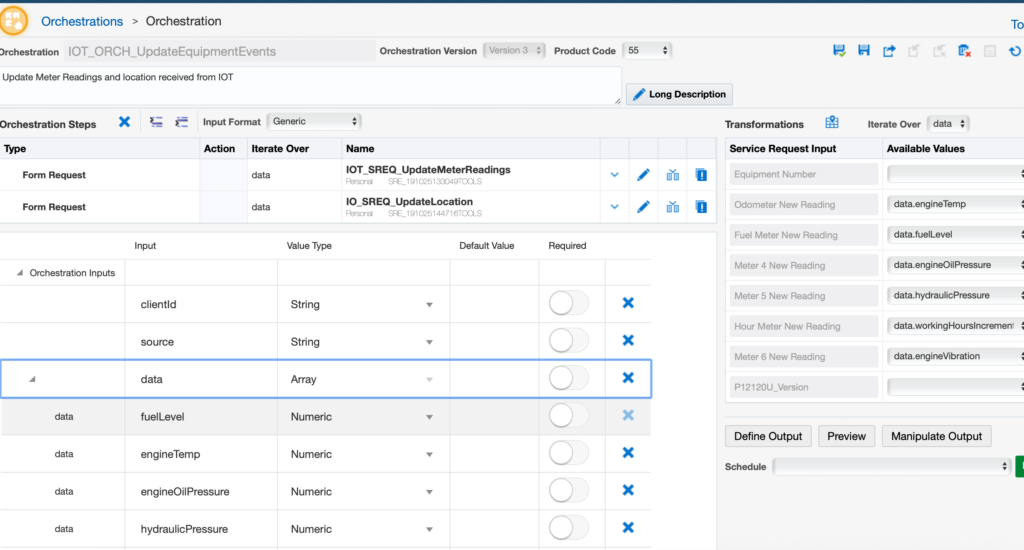Click the Preview button
The height and width of the screenshot is (550, 1024).
(x=846, y=436)
